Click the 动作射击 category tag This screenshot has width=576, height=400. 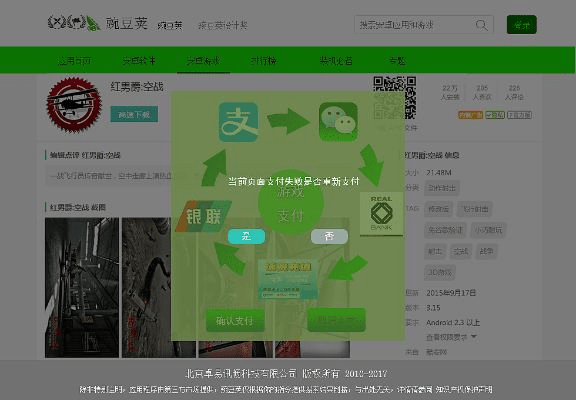tap(442, 188)
